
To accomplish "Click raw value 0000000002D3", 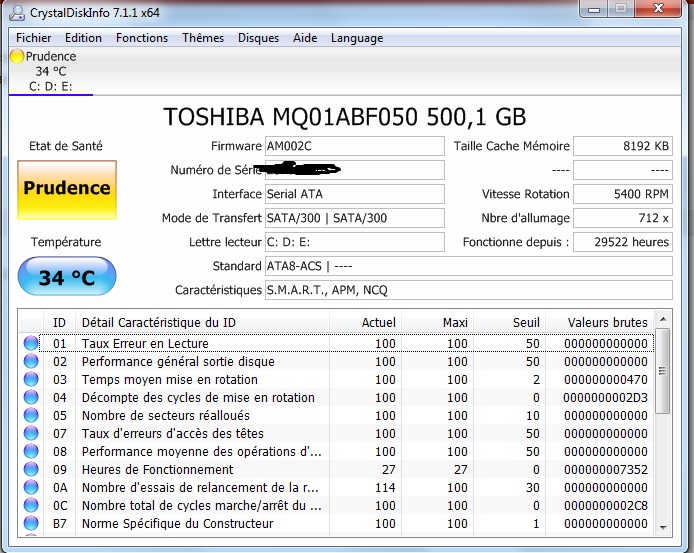I will pos(605,398).
